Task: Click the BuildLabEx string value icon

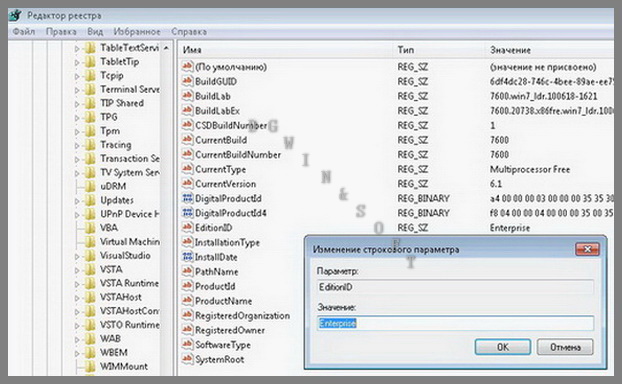Action: point(187,110)
